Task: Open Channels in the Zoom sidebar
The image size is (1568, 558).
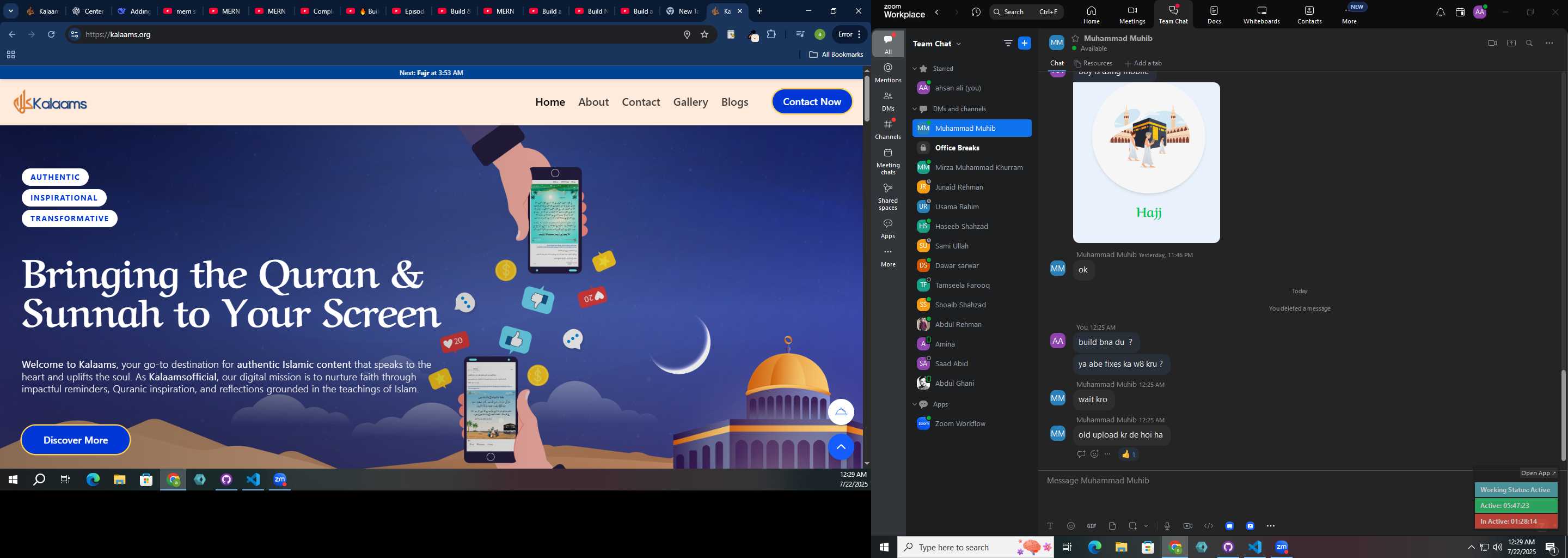Action: click(x=888, y=130)
